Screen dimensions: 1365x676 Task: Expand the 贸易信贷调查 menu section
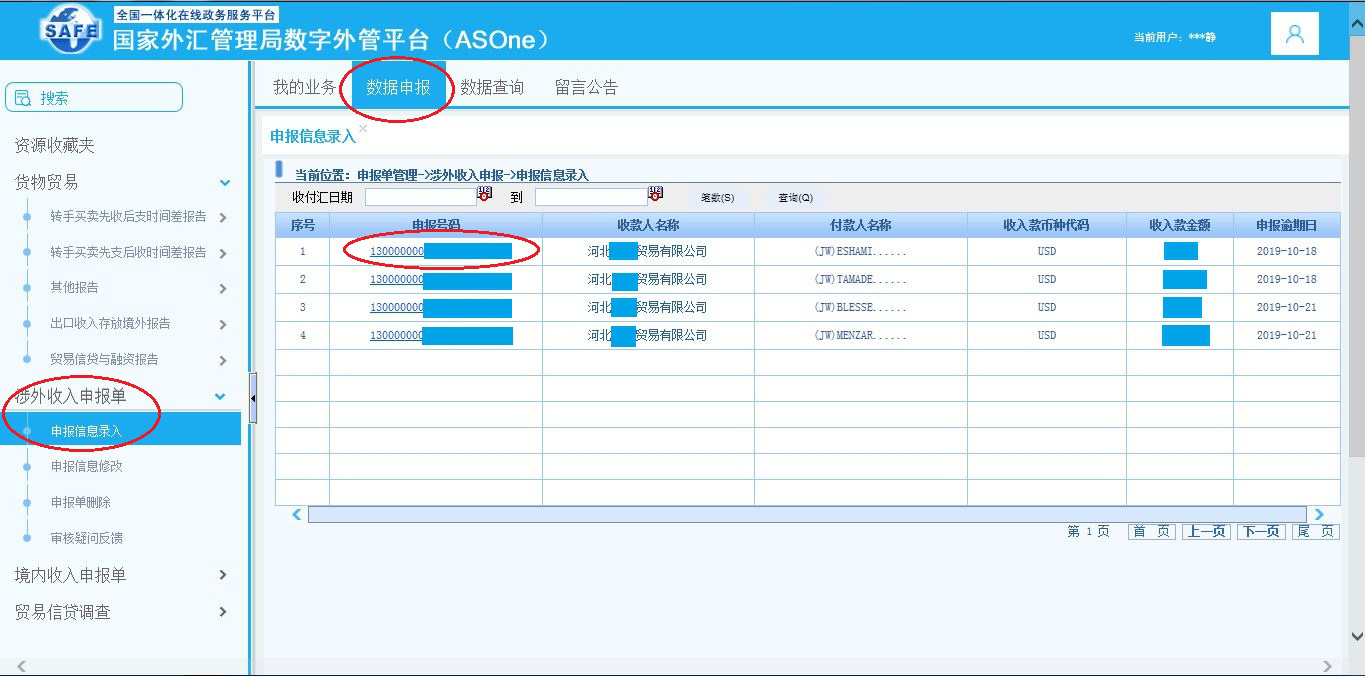tap(222, 612)
